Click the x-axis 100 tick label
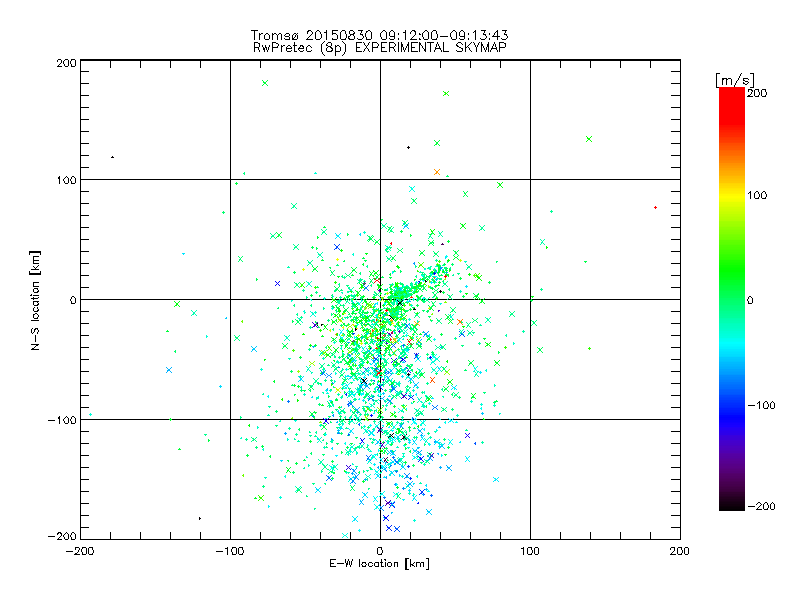The height and width of the screenshot is (600, 800). 530,551
